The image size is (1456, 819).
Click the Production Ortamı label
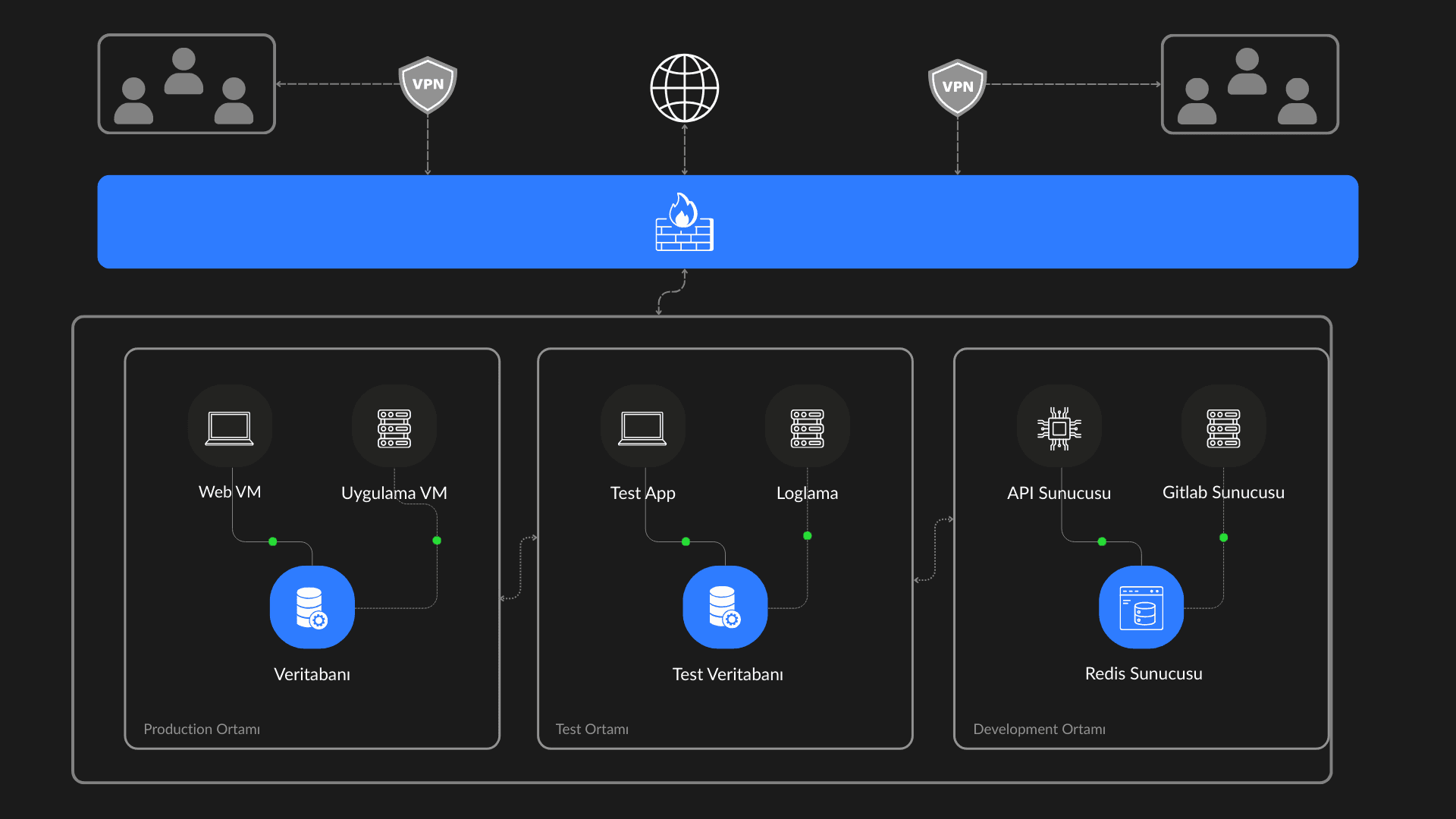202,729
